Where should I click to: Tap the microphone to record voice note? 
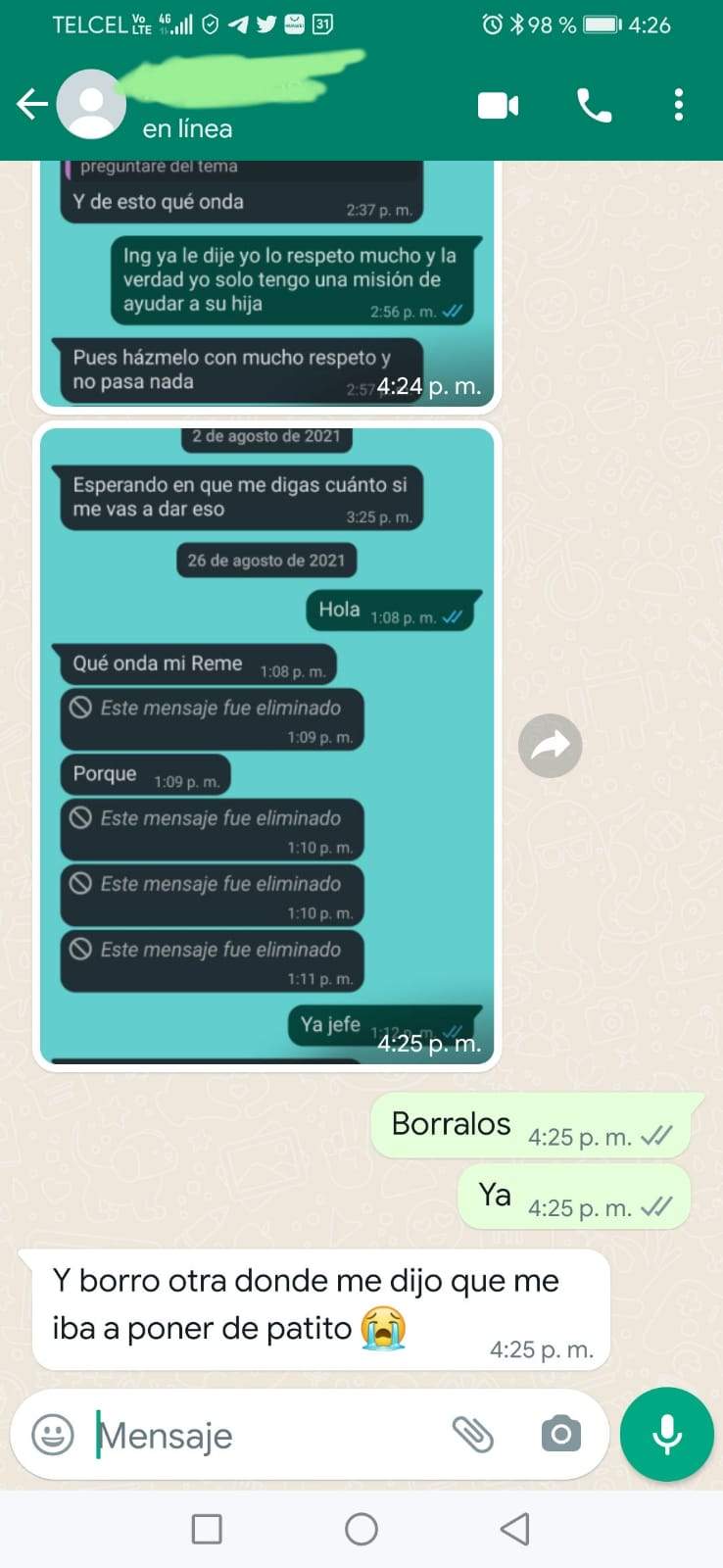coord(667,1435)
